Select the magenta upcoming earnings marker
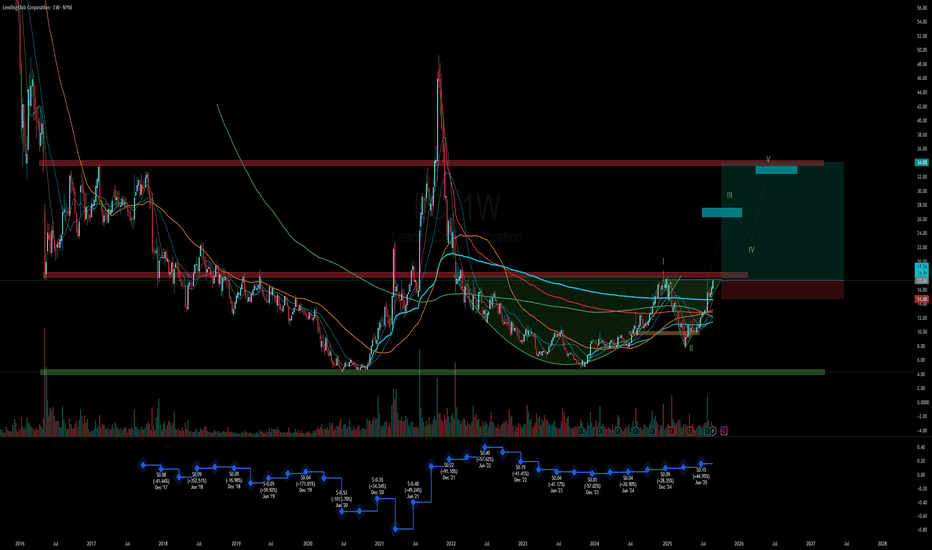Image resolution: width=932 pixels, height=550 pixels. (724, 430)
